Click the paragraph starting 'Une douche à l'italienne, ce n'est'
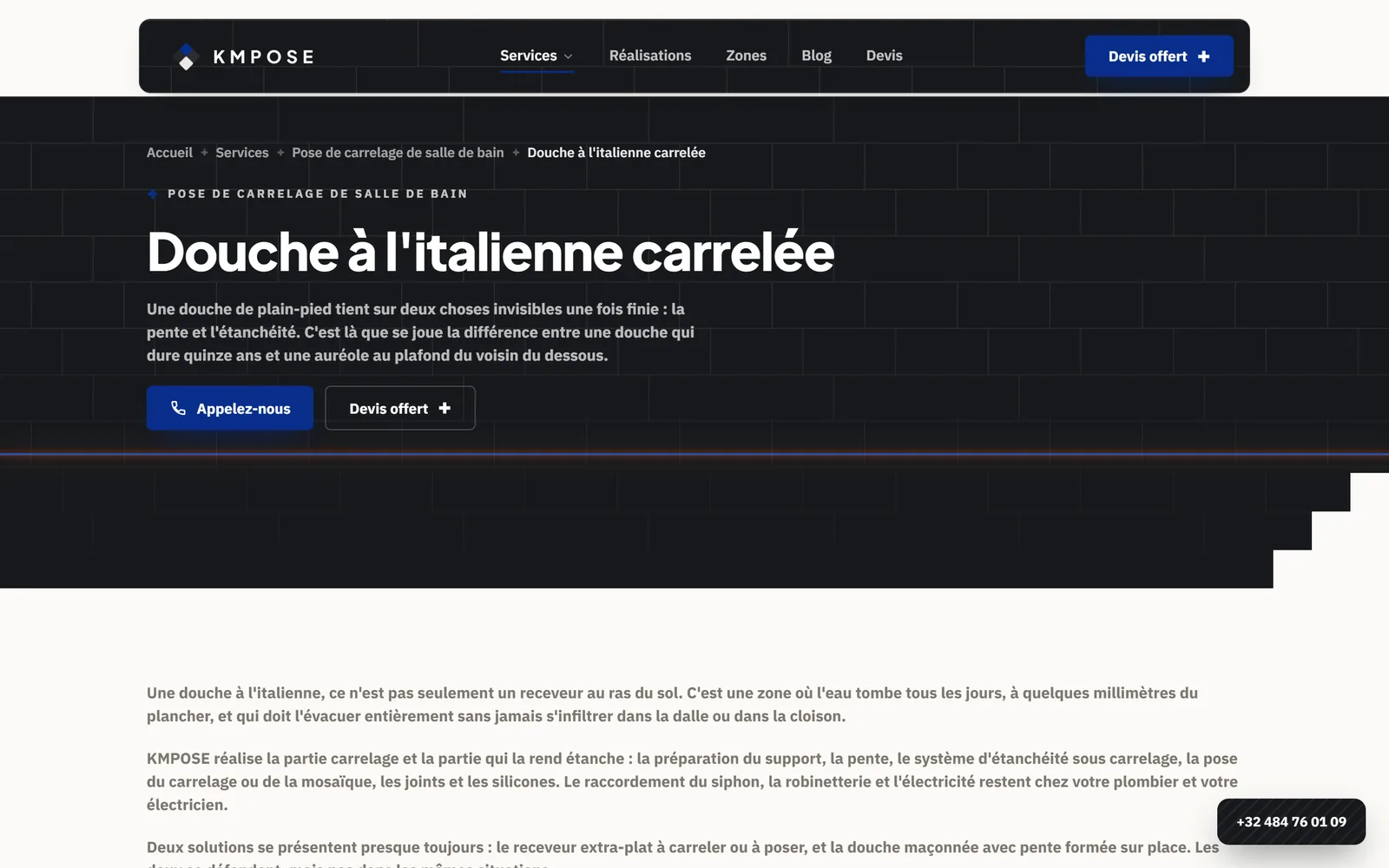The height and width of the screenshot is (868, 1389). 672,705
